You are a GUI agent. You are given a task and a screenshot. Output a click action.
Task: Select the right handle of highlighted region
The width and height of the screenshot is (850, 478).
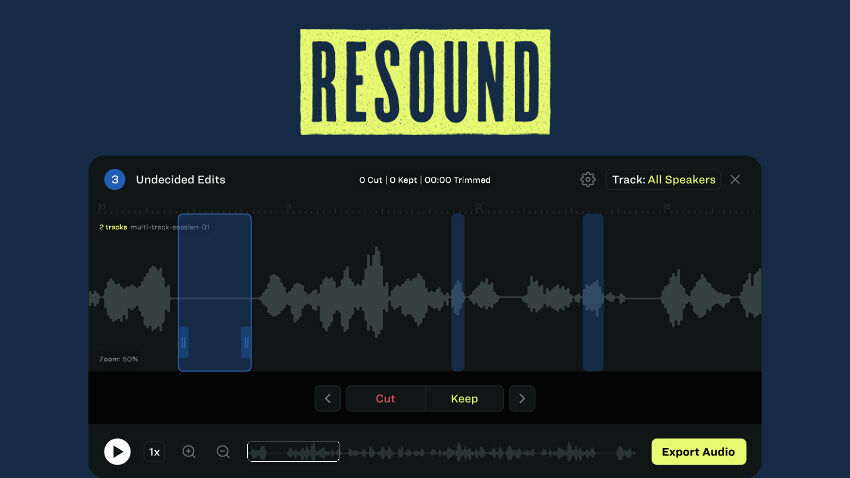246,342
